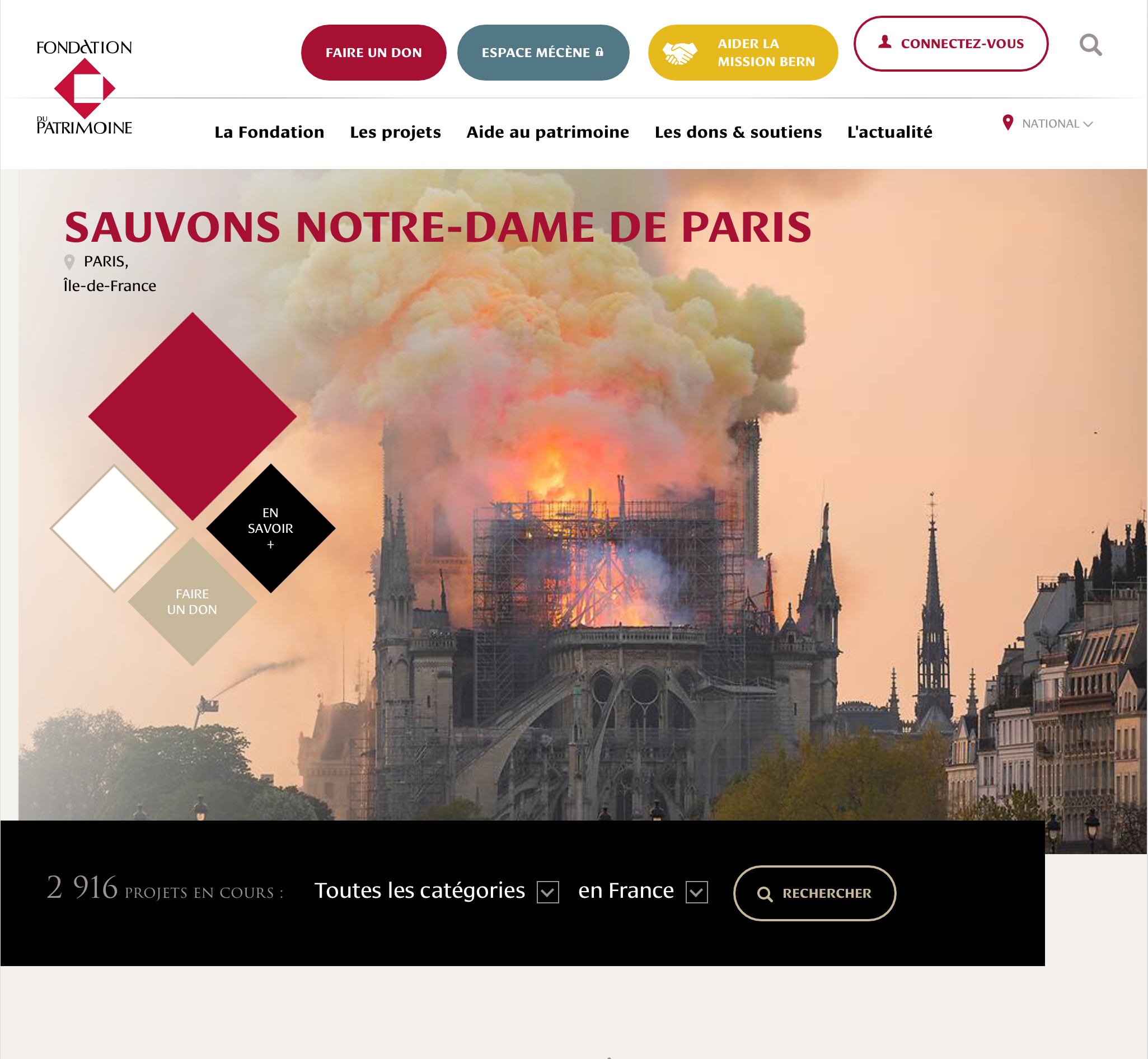
Task: Open Les projets menu
Action: tap(396, 132)
